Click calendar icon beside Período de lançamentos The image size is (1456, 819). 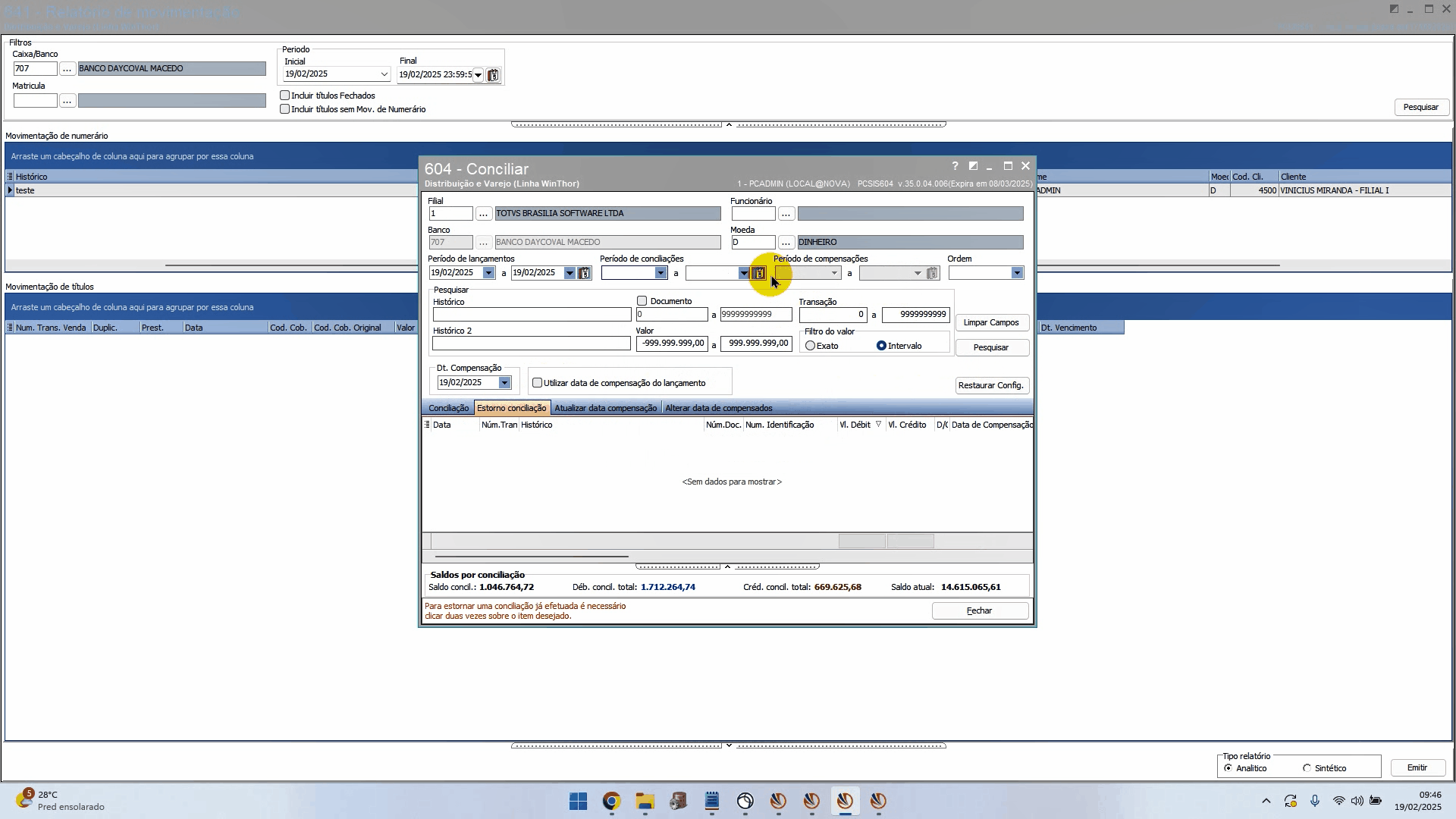click(584, 273)
